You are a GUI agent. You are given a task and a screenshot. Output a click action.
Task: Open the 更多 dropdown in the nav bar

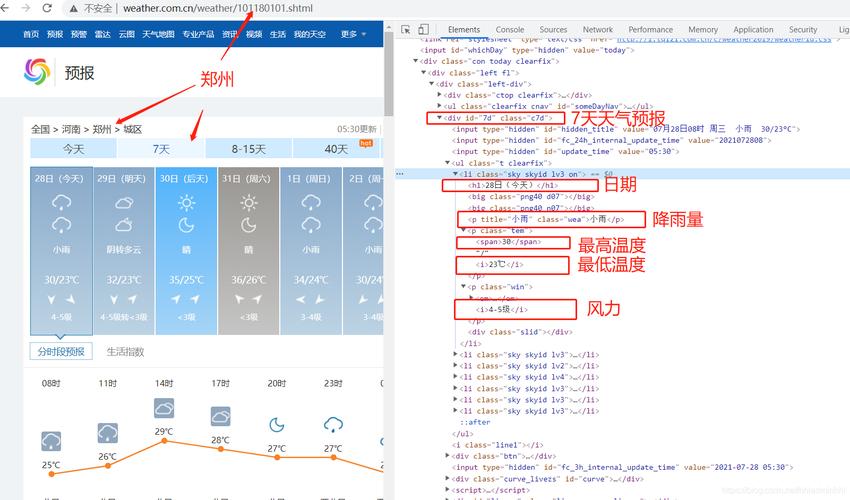click(353, 34)
